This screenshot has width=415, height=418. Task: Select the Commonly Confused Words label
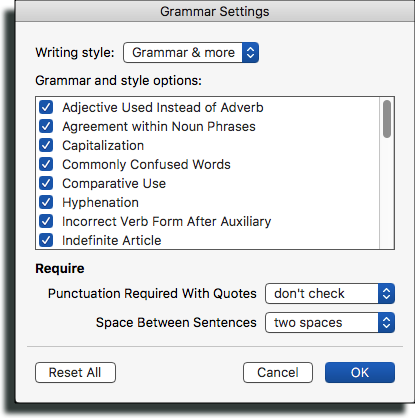(x=146, y=165)
